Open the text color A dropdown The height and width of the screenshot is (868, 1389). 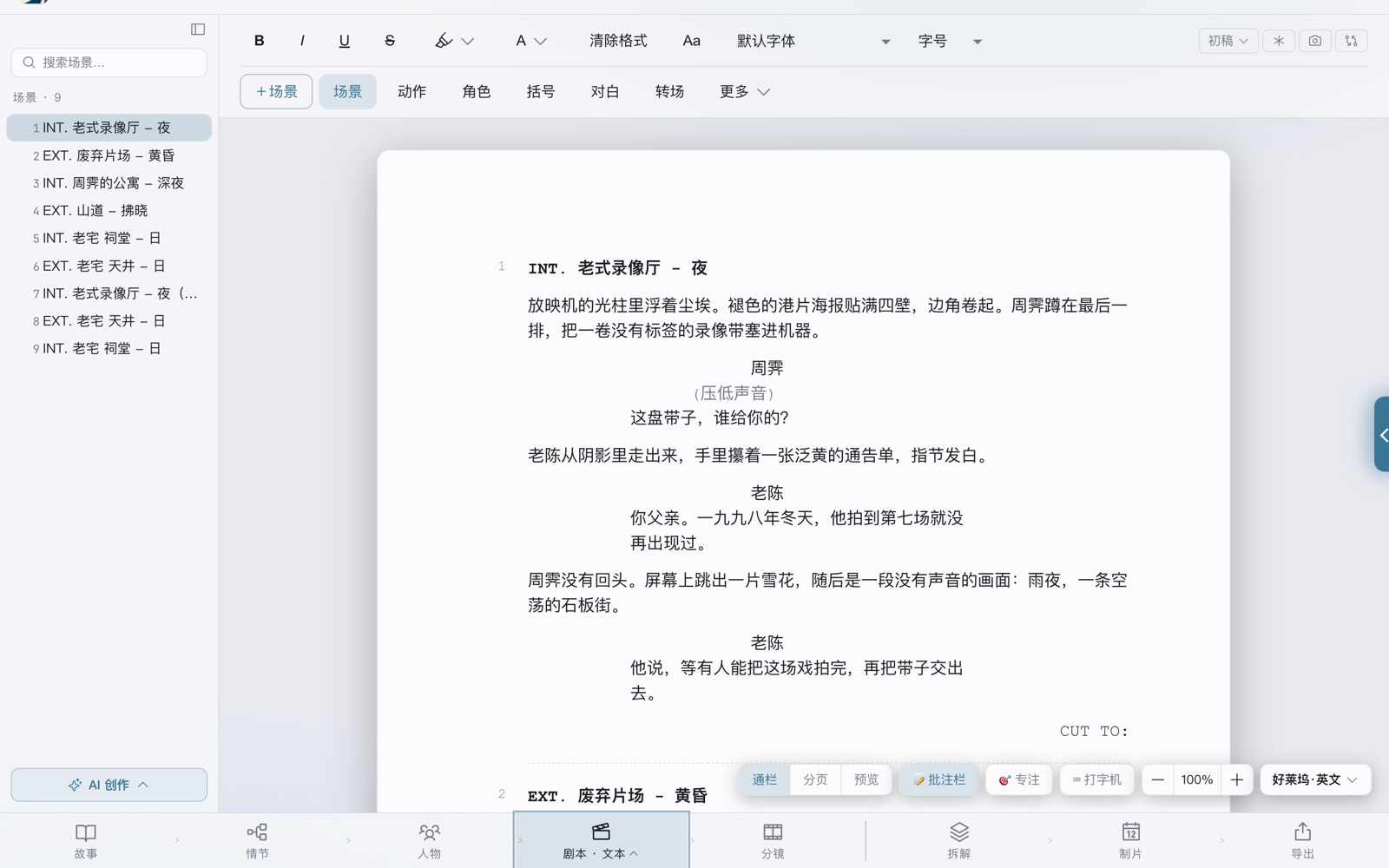pyautogui.click(x=530, y=41)
